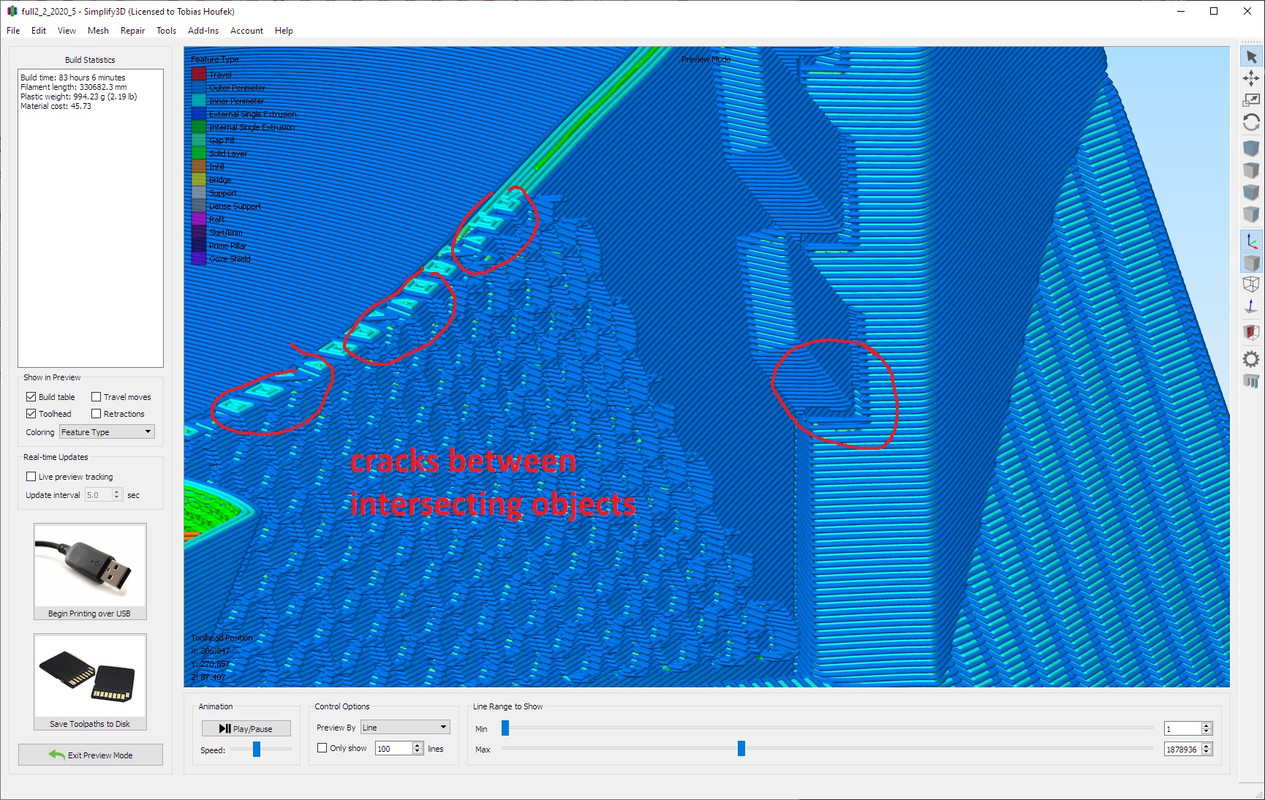
Task: Activate the scale models tool
Action: point(1250,100)
